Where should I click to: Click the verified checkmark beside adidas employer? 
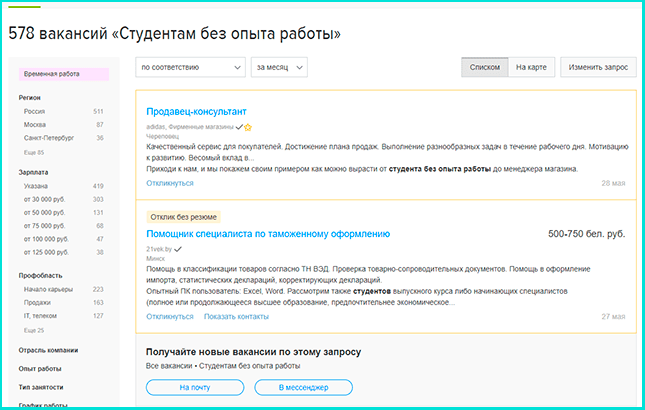(239, 127)
